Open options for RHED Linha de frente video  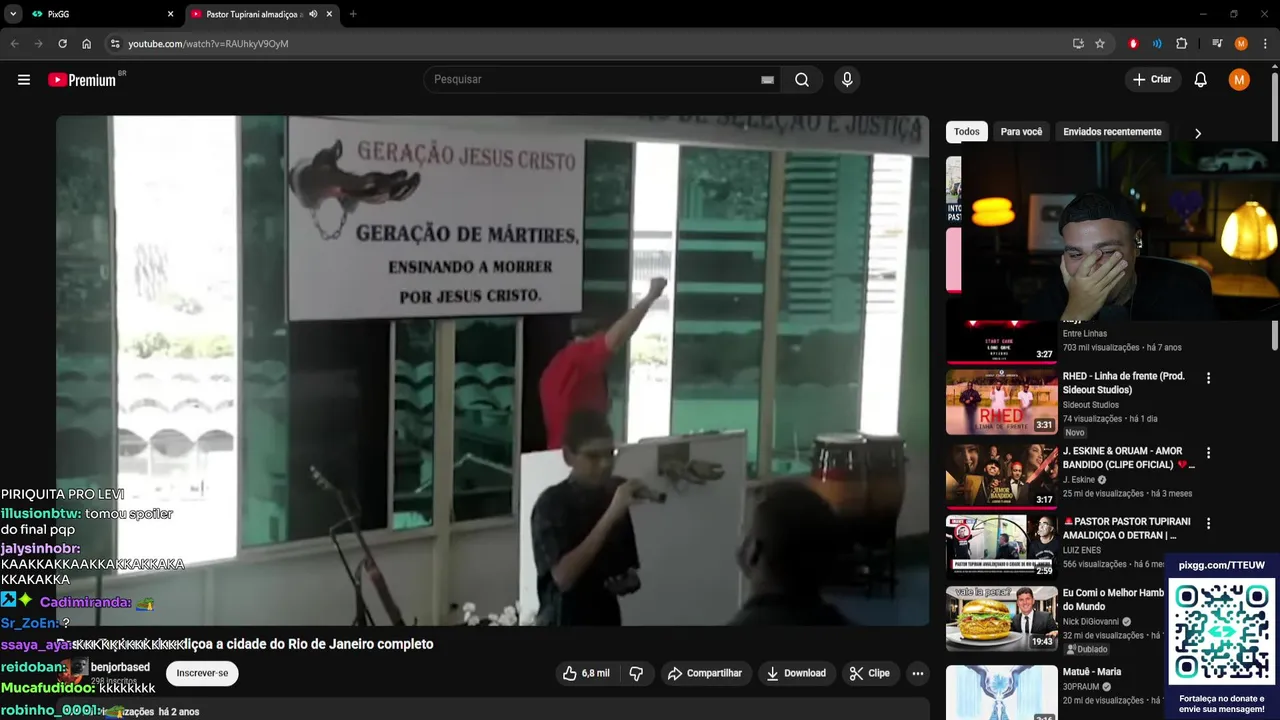click(1208, 378)
